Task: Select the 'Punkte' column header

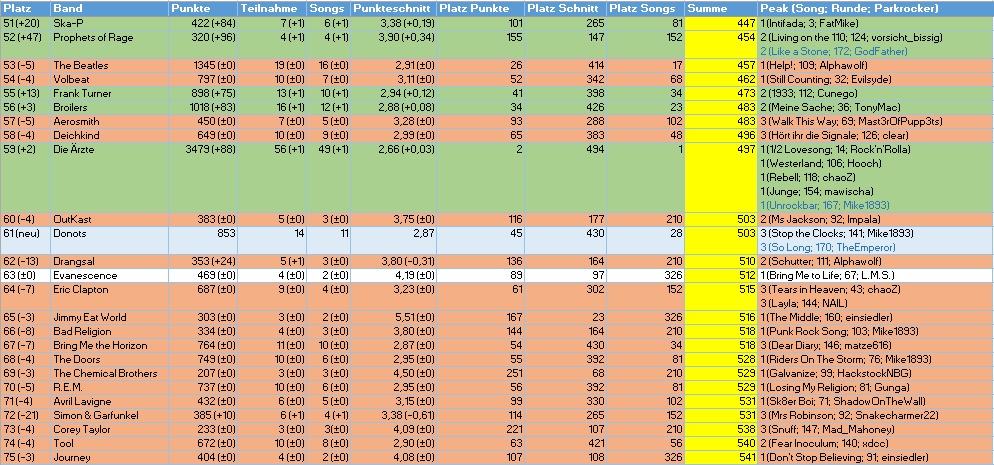Action: point(203,9)
